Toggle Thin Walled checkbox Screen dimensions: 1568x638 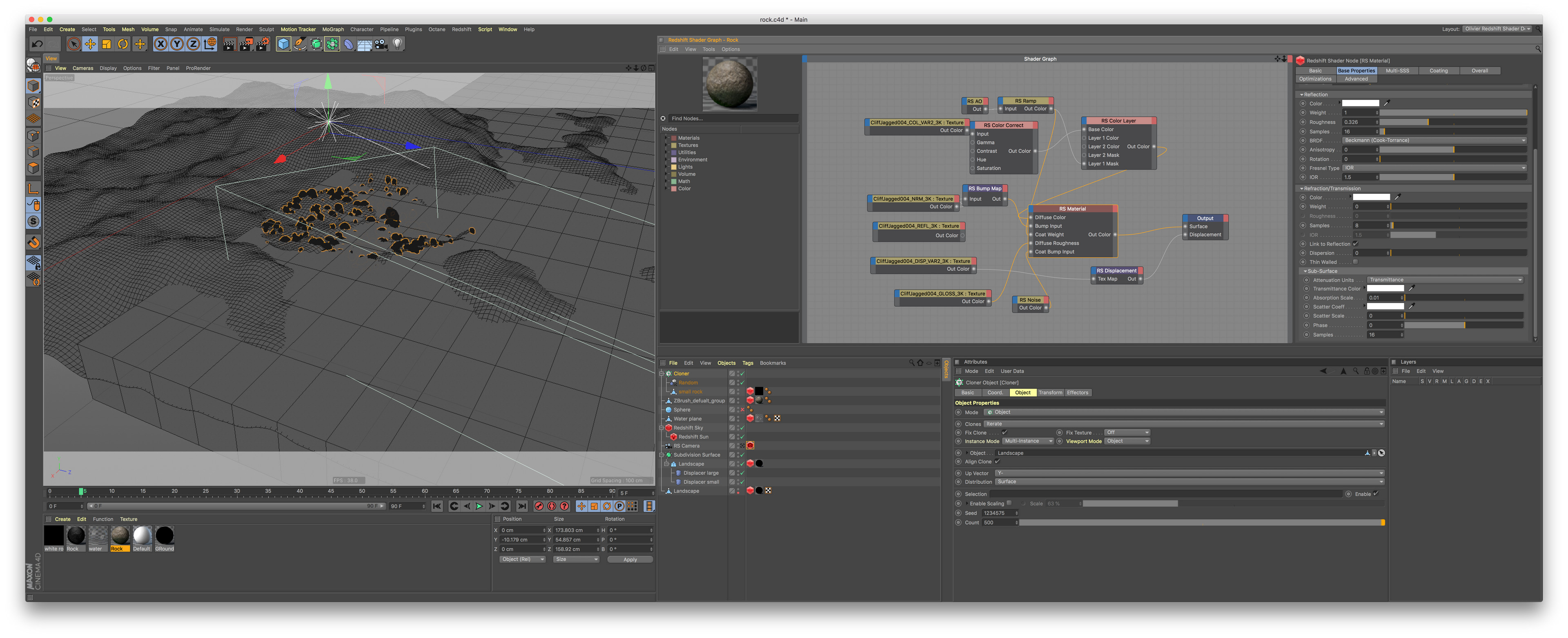click(x=1355, y=262)
